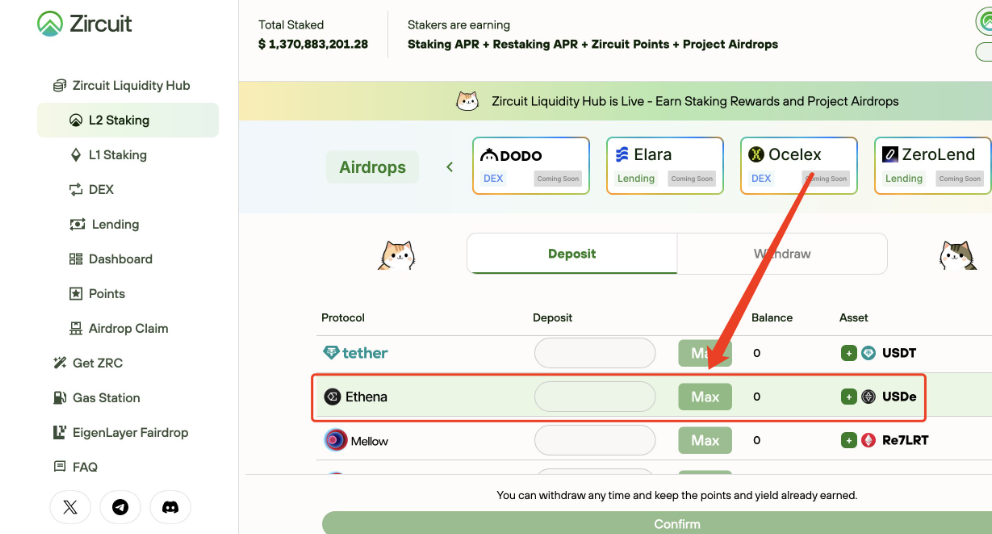Click the Gas Station pump icon
This screenshot has width=992, height=534.
(x=59, y=398)
